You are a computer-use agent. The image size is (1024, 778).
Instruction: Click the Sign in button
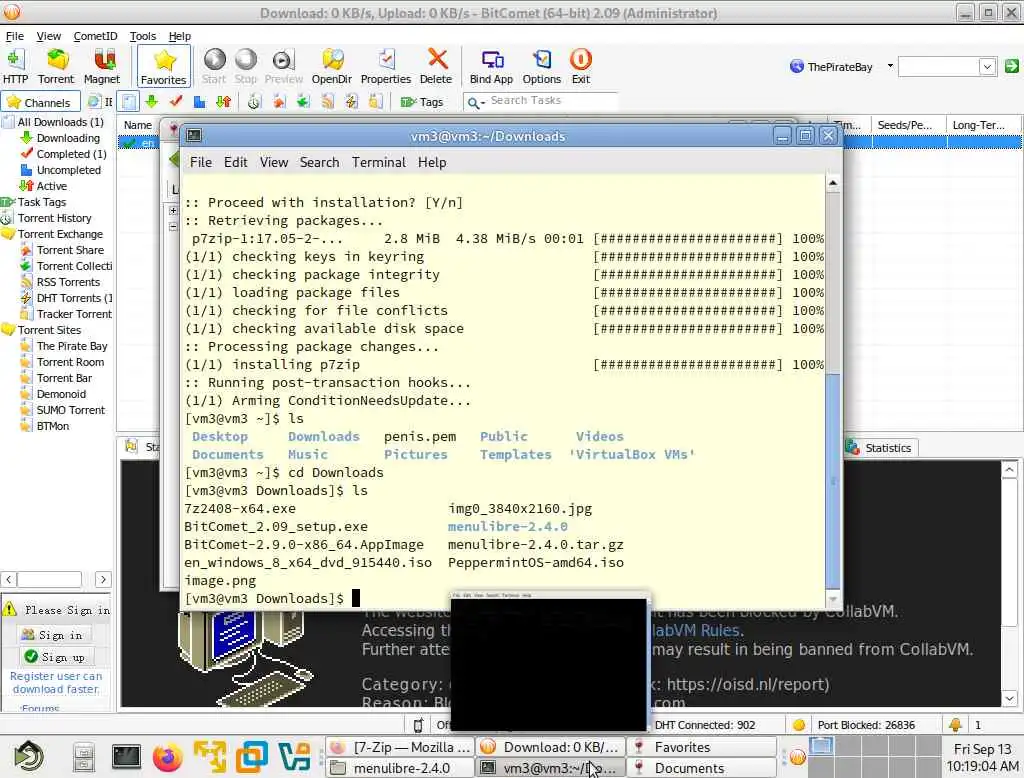pyautogui.click(x=55, y=635)
